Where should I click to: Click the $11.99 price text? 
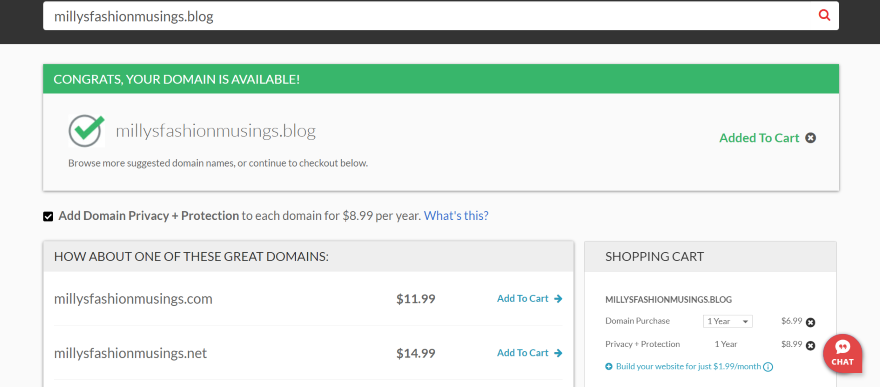(416, 299)
